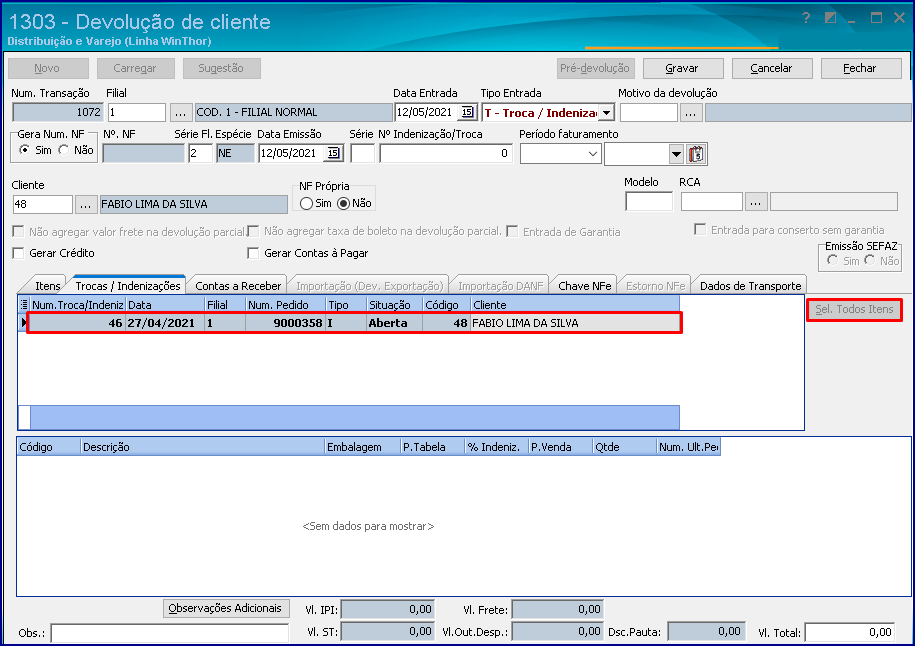
Task: Toggle Entrada para conserto sem garantia checkbox
Action: [700, 229]
